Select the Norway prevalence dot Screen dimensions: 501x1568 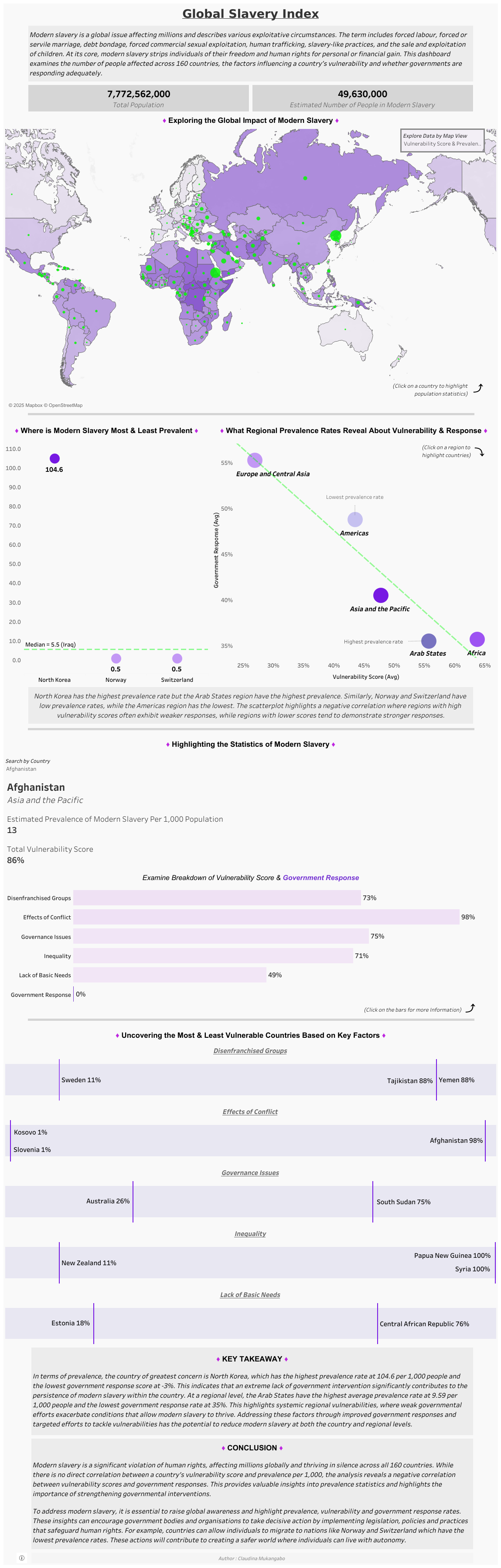(116, 658)
